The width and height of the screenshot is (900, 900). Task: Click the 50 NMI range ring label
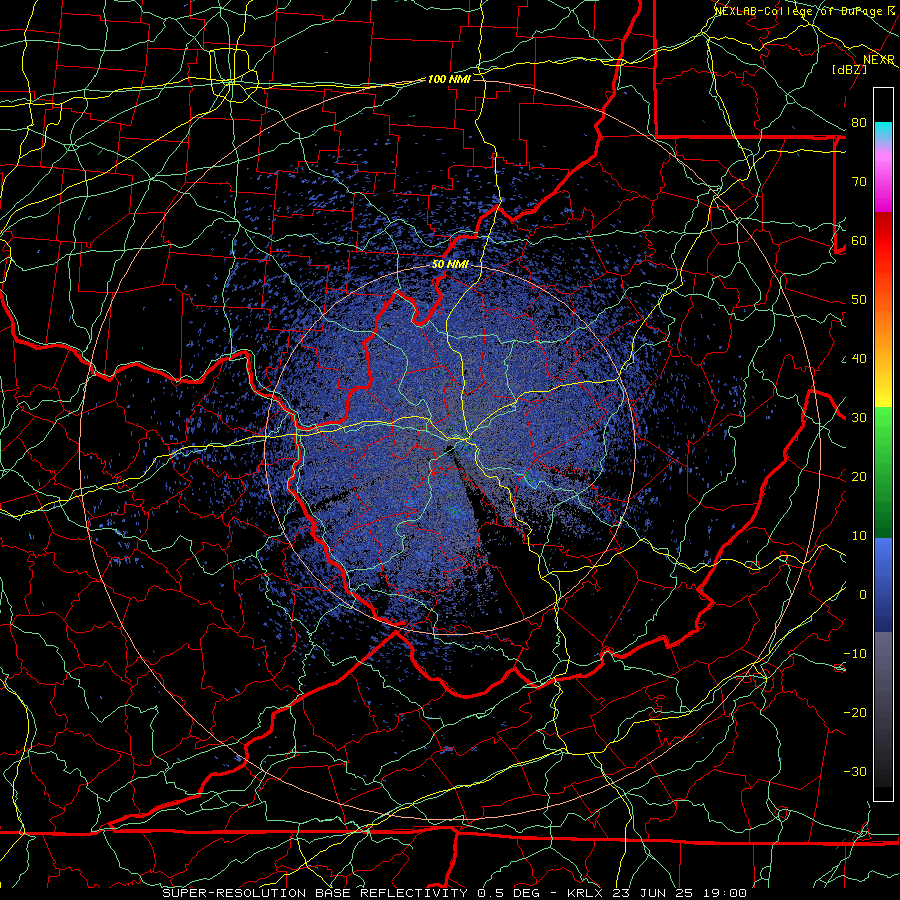450,264
